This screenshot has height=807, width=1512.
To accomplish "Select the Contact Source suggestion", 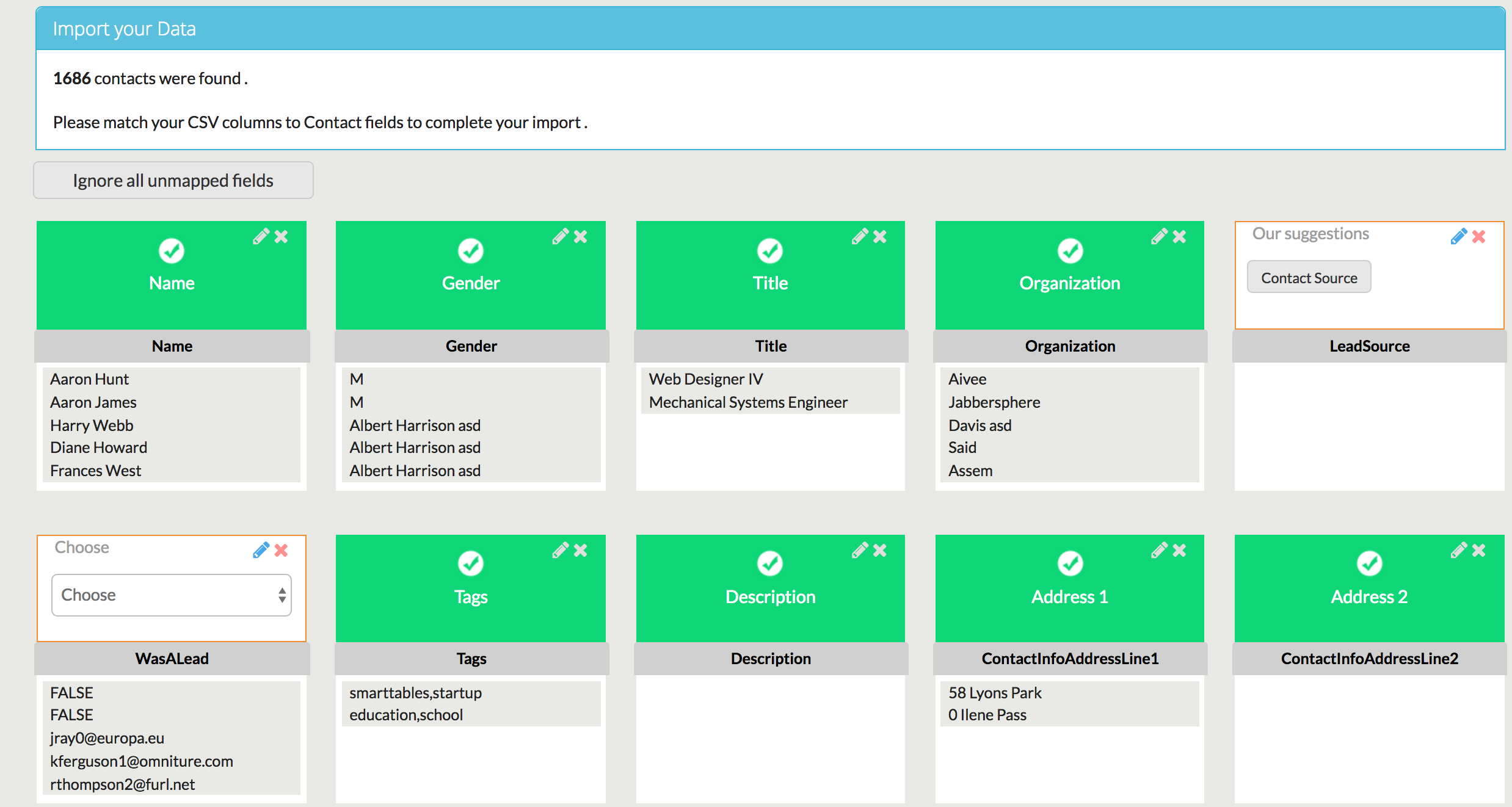I will 1309,278.
